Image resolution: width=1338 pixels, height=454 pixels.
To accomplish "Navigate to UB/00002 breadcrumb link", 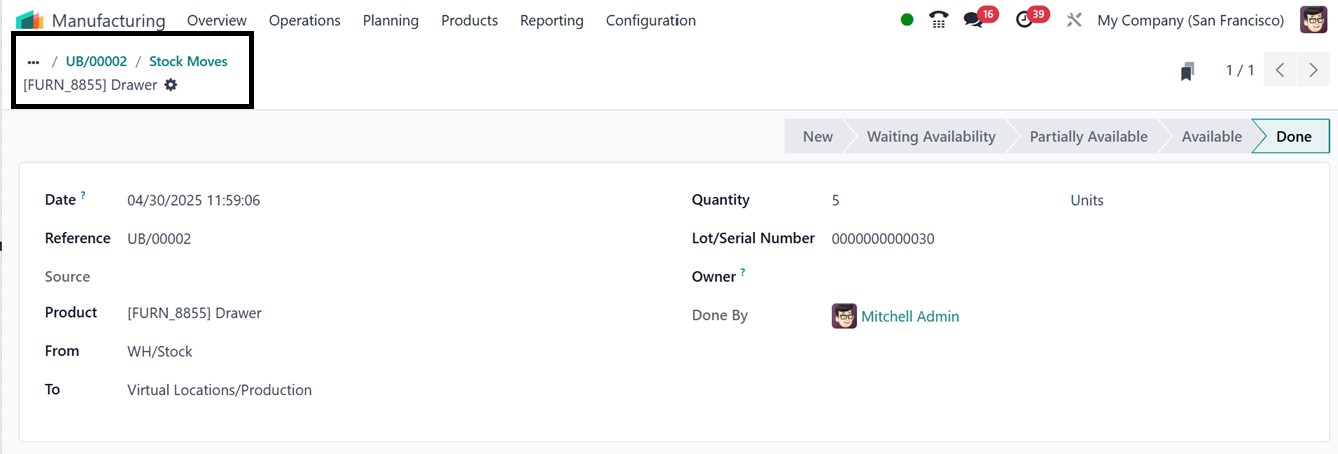I will [96, 61].
